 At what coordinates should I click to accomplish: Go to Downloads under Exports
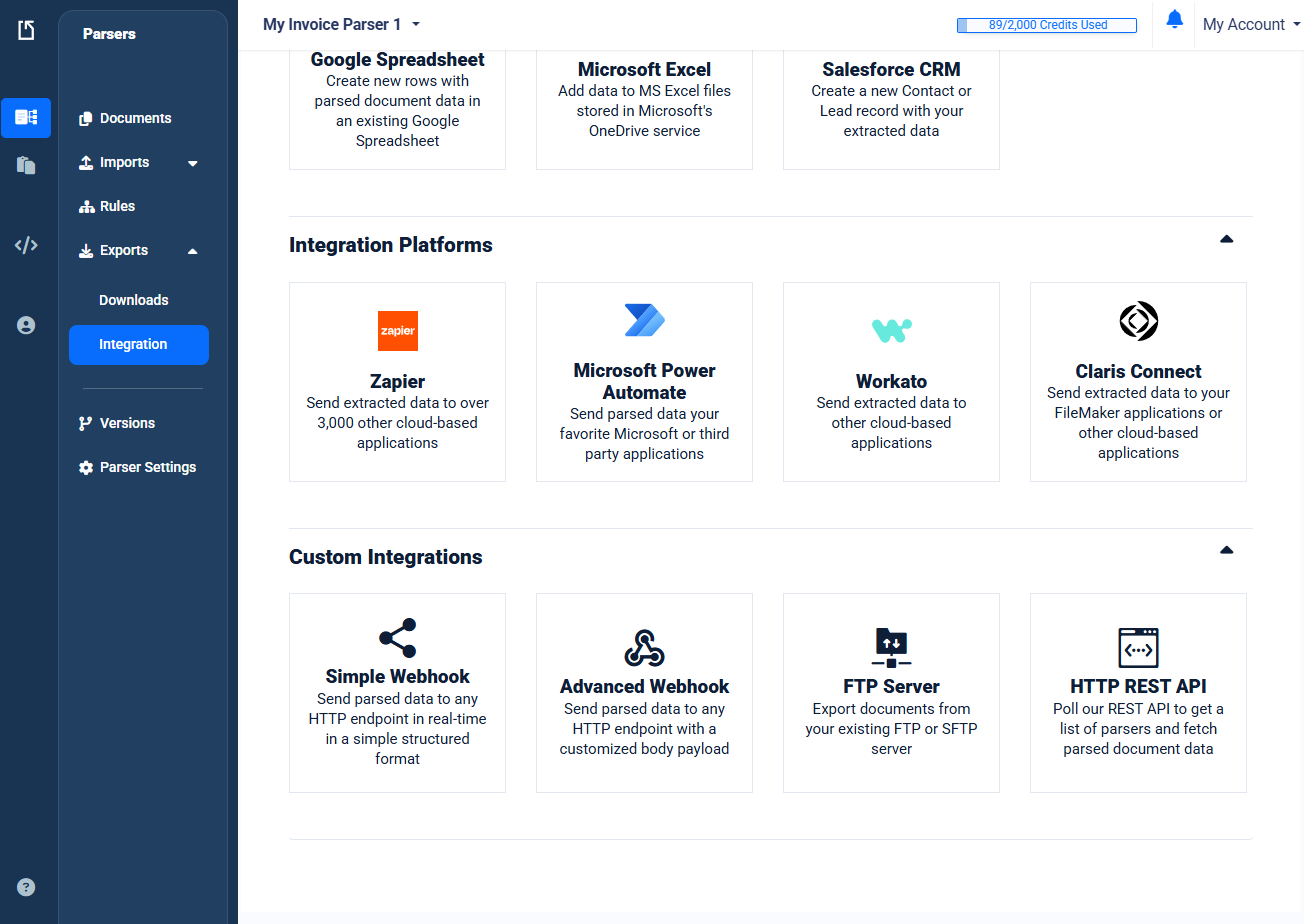[x=133, y=300]
